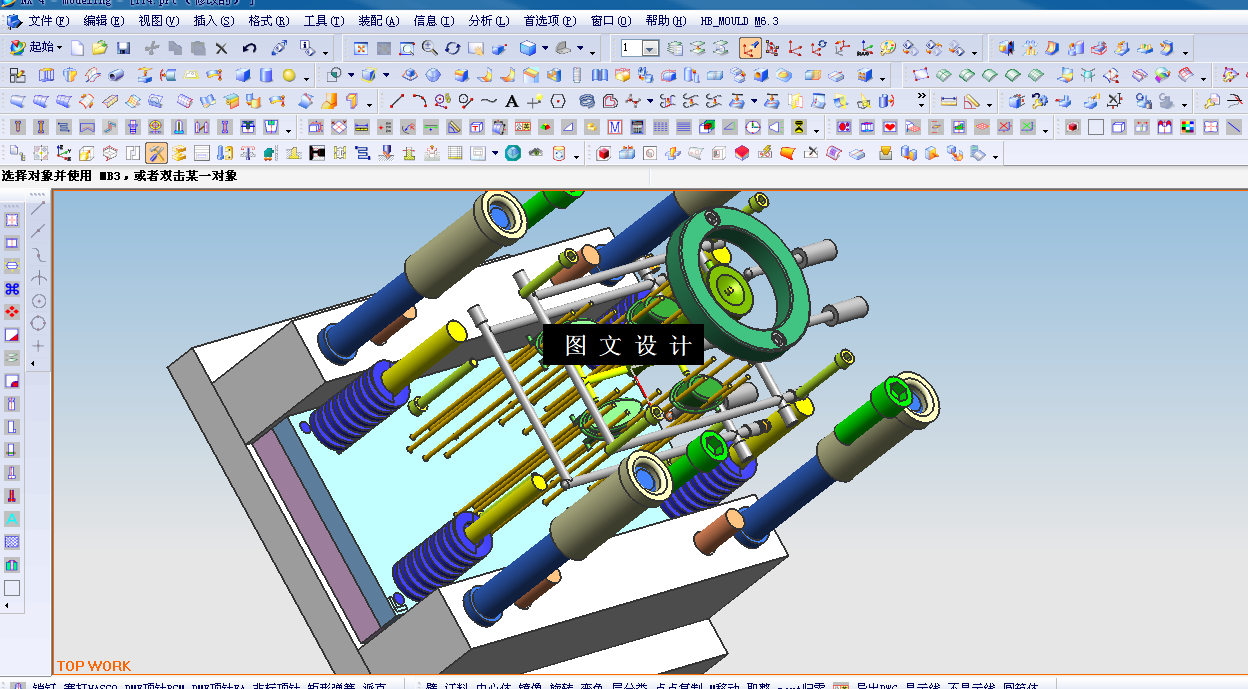Image resolution: width=1248 pixels, height=689 pixels.
Task: Open the 插入(S) menu
Action: 214,21
